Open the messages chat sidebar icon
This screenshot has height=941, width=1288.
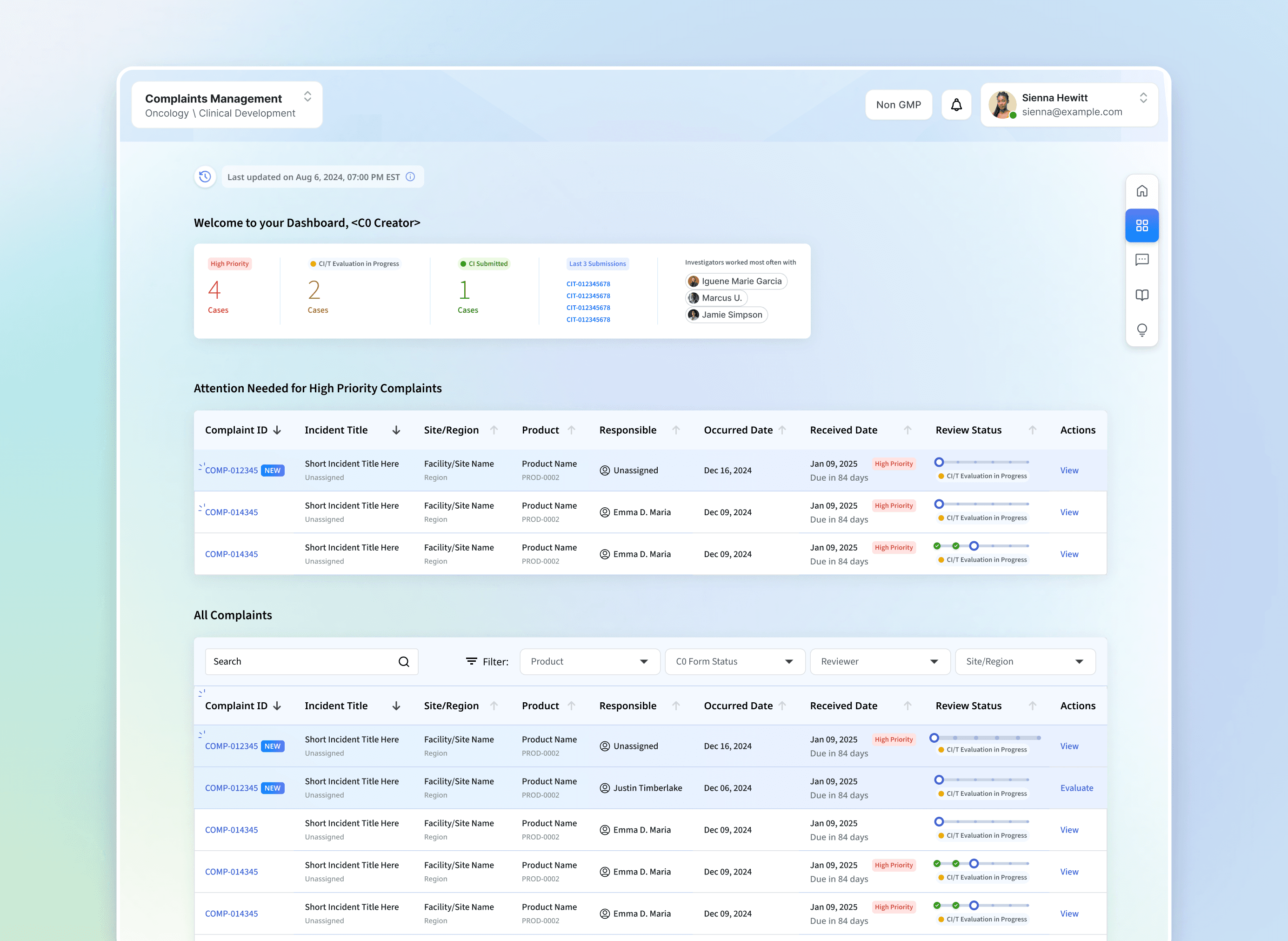(1141, 260)
